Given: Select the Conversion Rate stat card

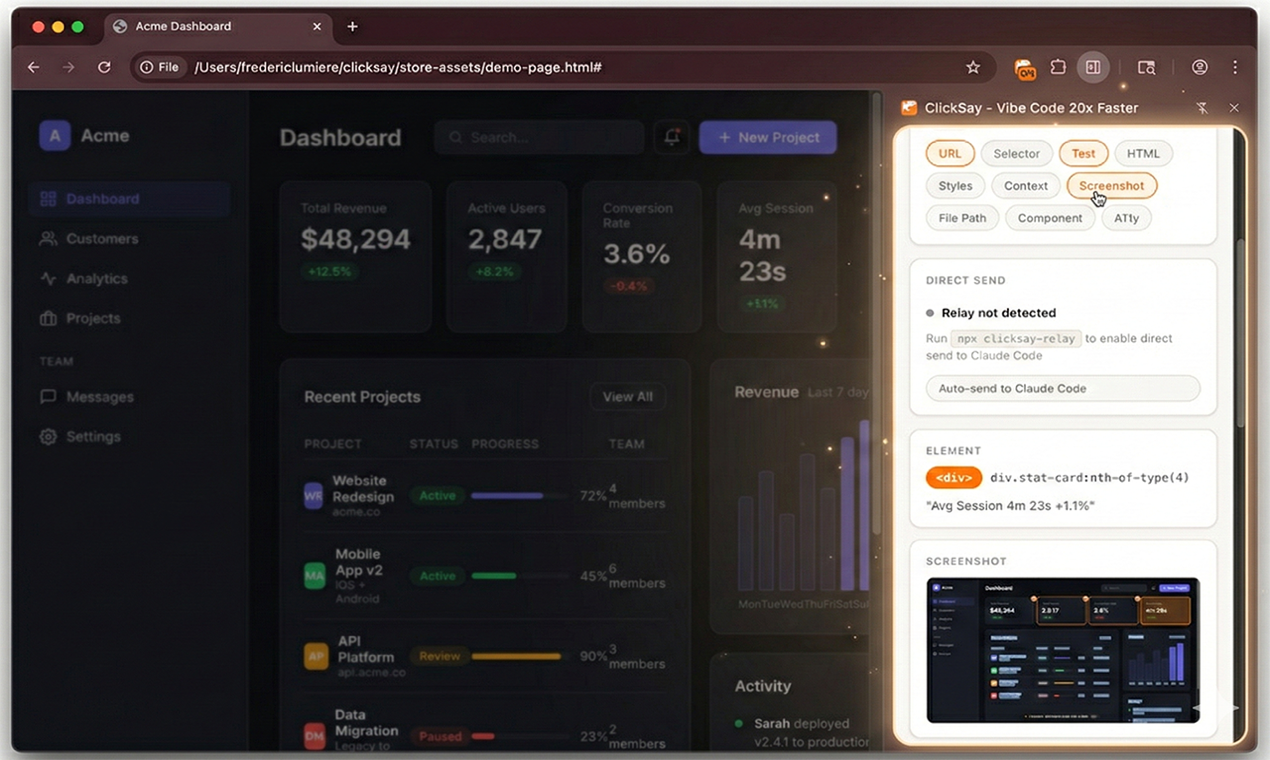Looking at the screenshot, I should click(642, 256).
